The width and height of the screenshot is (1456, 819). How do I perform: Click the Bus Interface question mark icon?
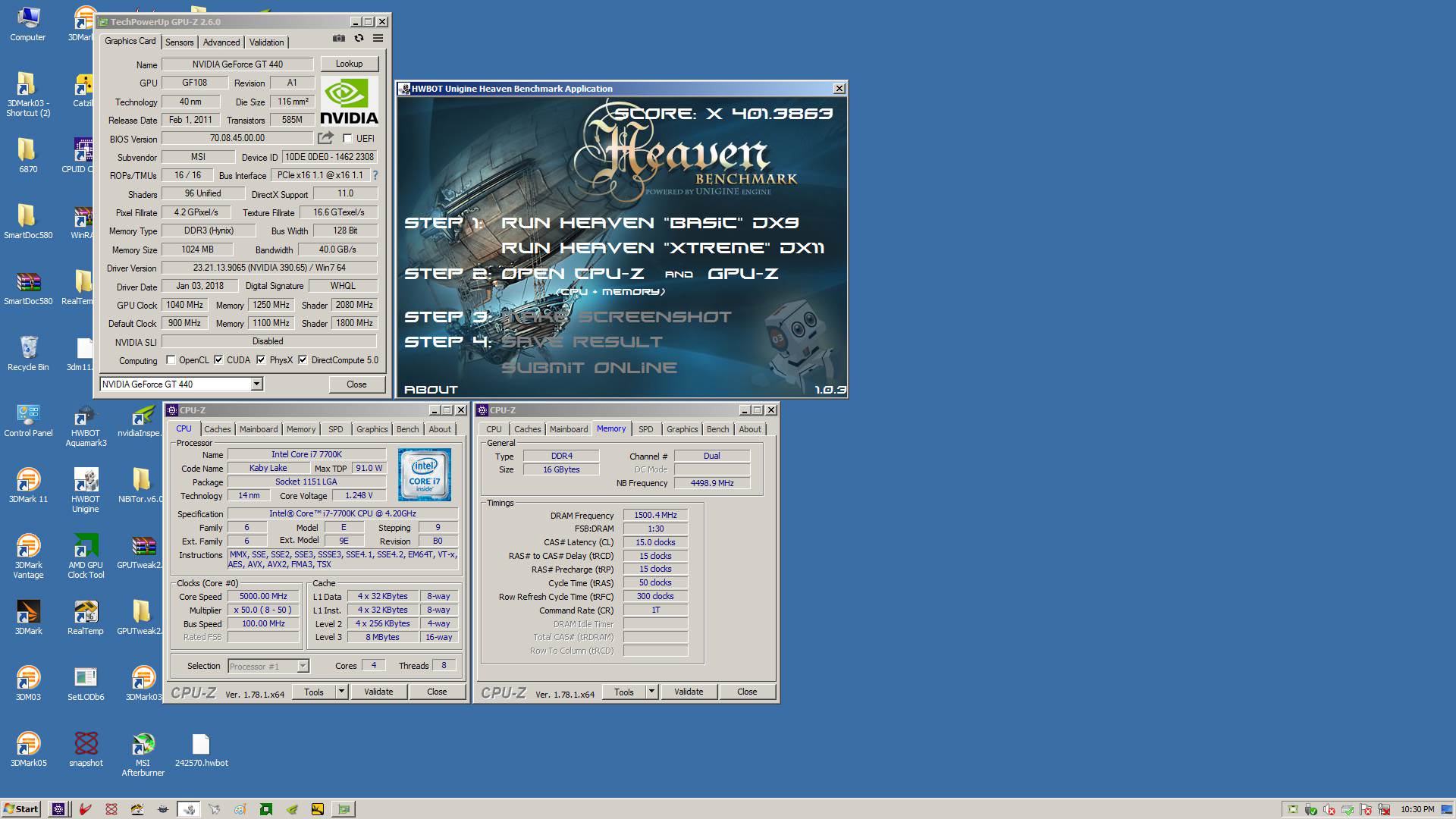point(375,175)
